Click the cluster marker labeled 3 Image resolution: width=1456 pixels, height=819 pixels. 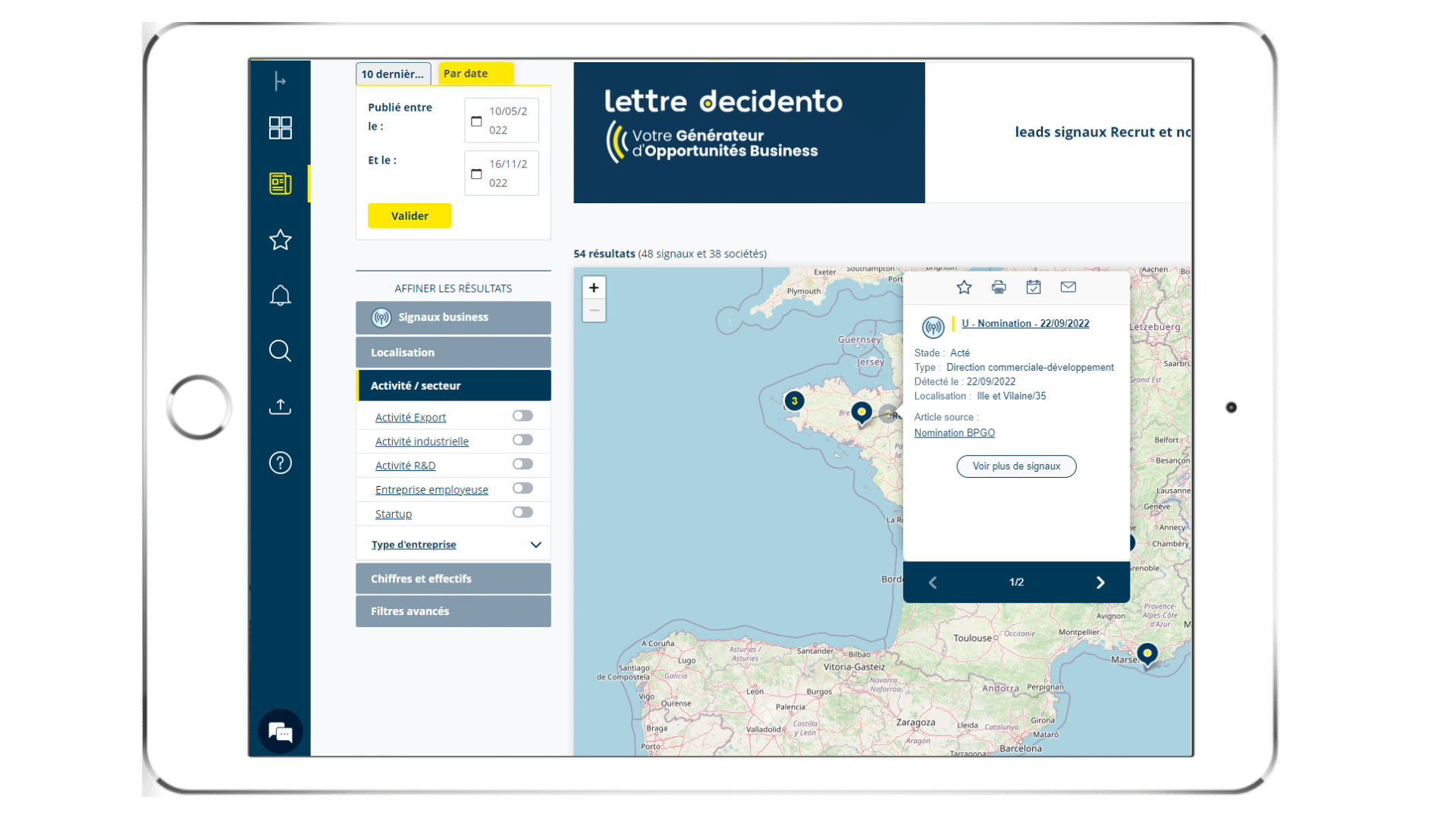click(794, 401)
